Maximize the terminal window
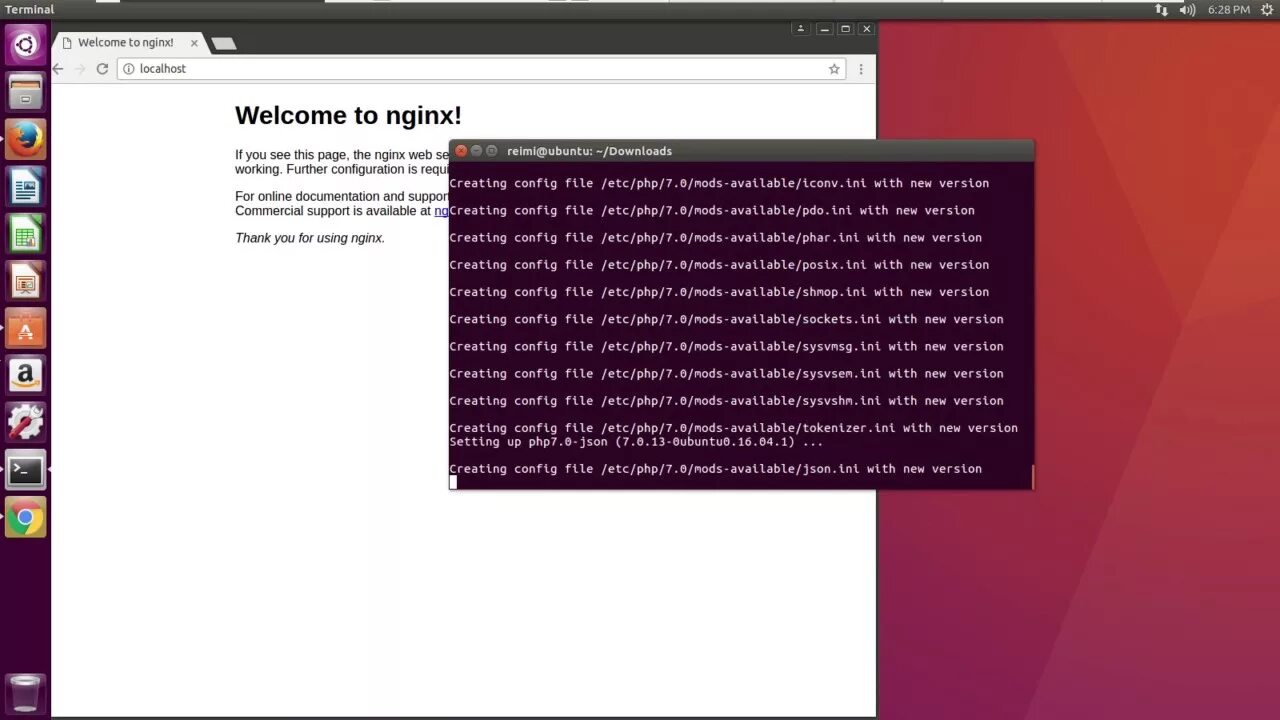Screen dimensions: 1280x720 click(x=491, y=151)
